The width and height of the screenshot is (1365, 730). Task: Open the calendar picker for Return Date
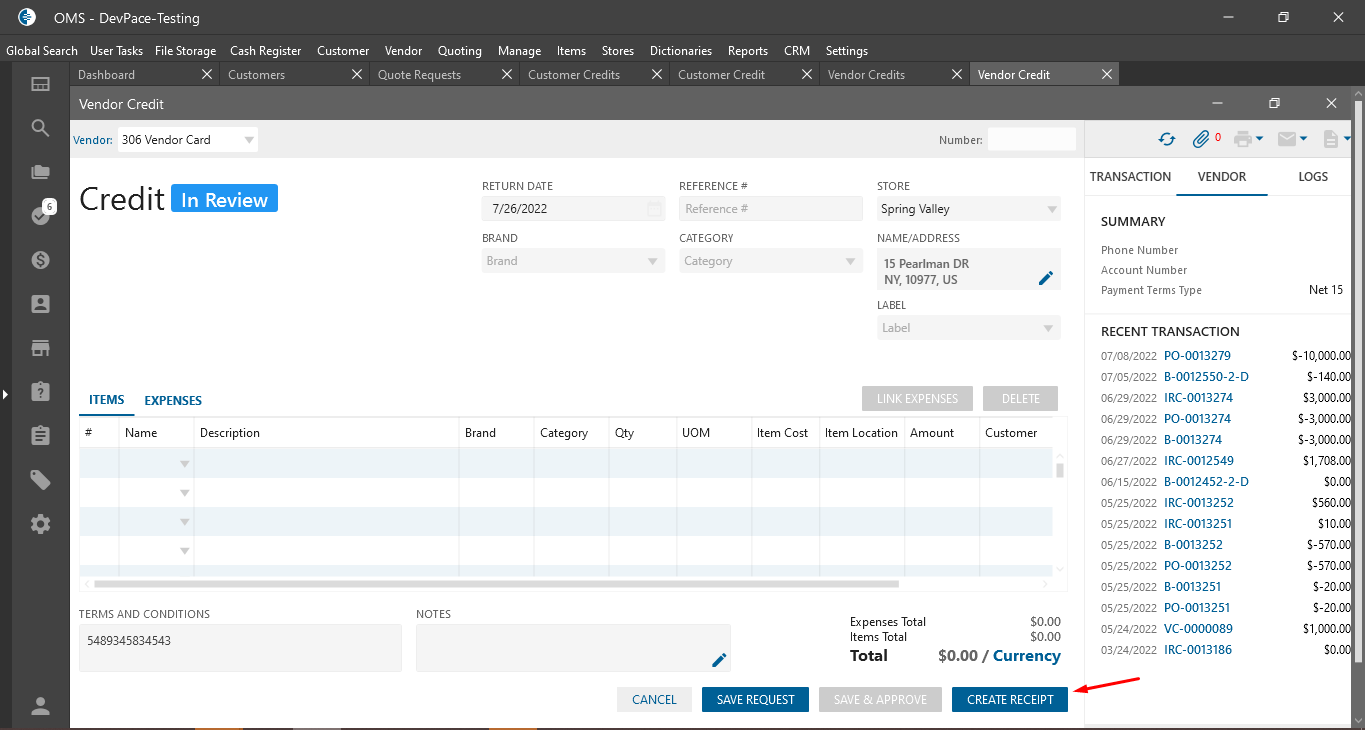coord(654,209)
